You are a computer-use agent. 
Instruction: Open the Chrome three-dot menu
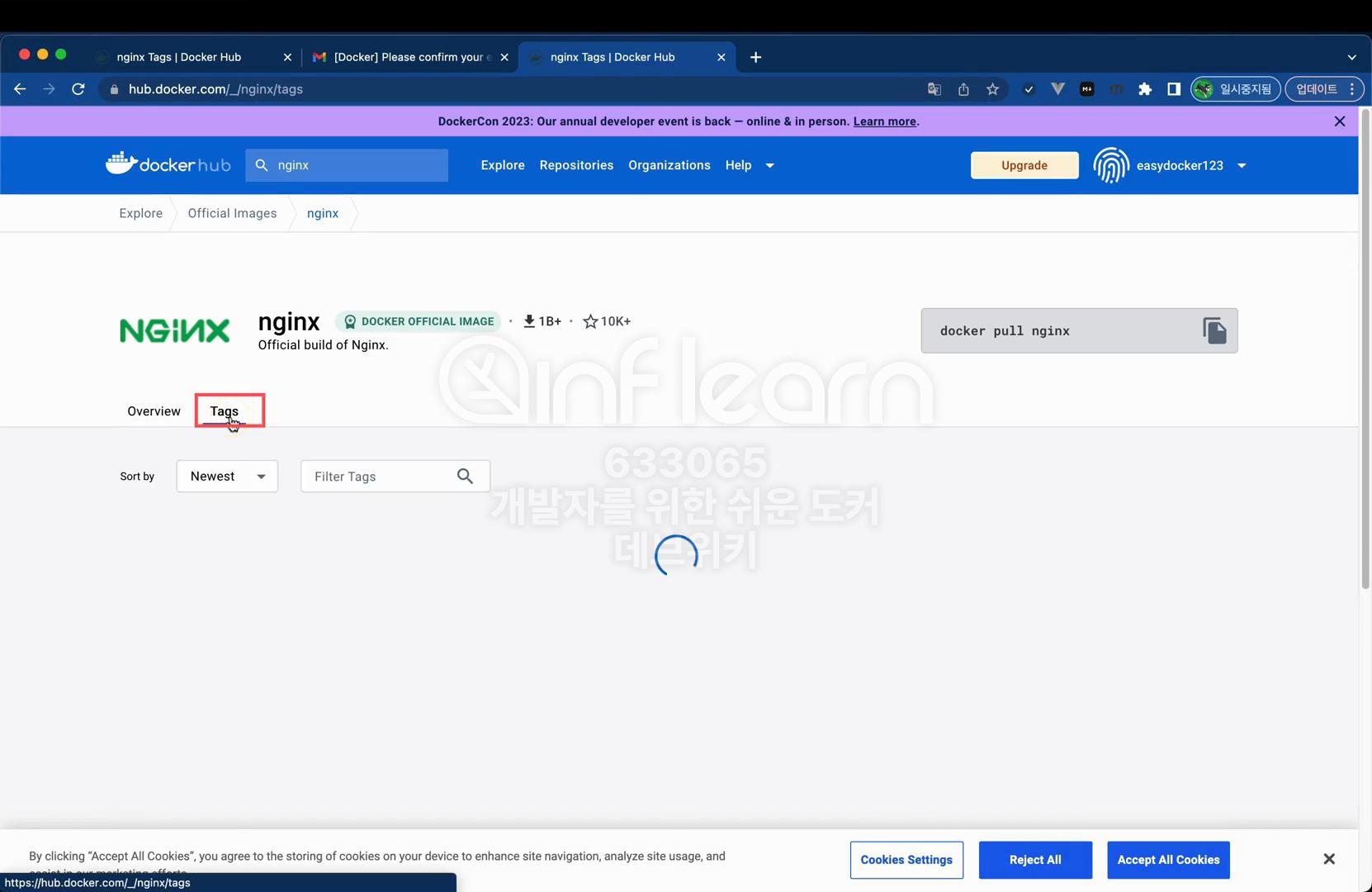(x=1352, y=89)
